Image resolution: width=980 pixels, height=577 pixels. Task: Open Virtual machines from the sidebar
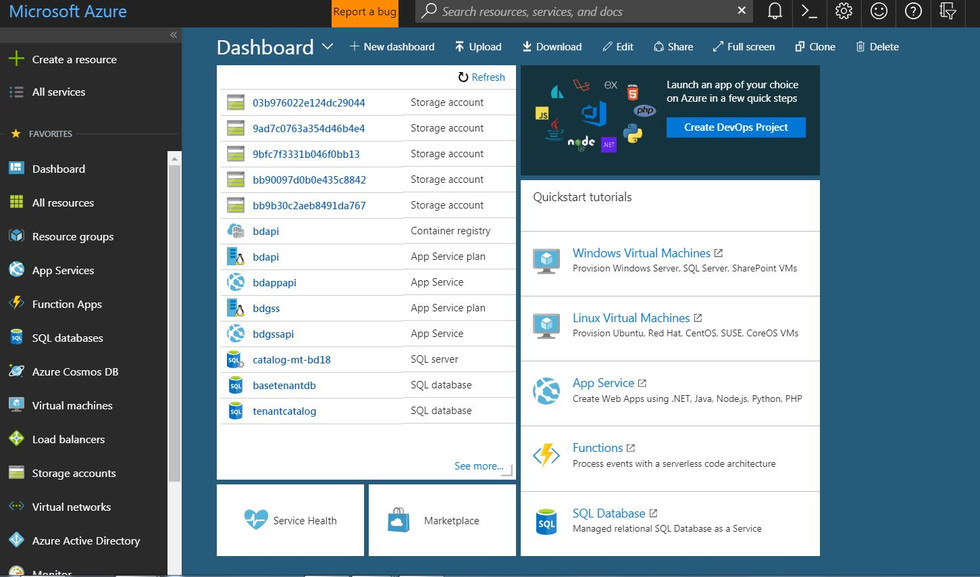click(72, 405)
